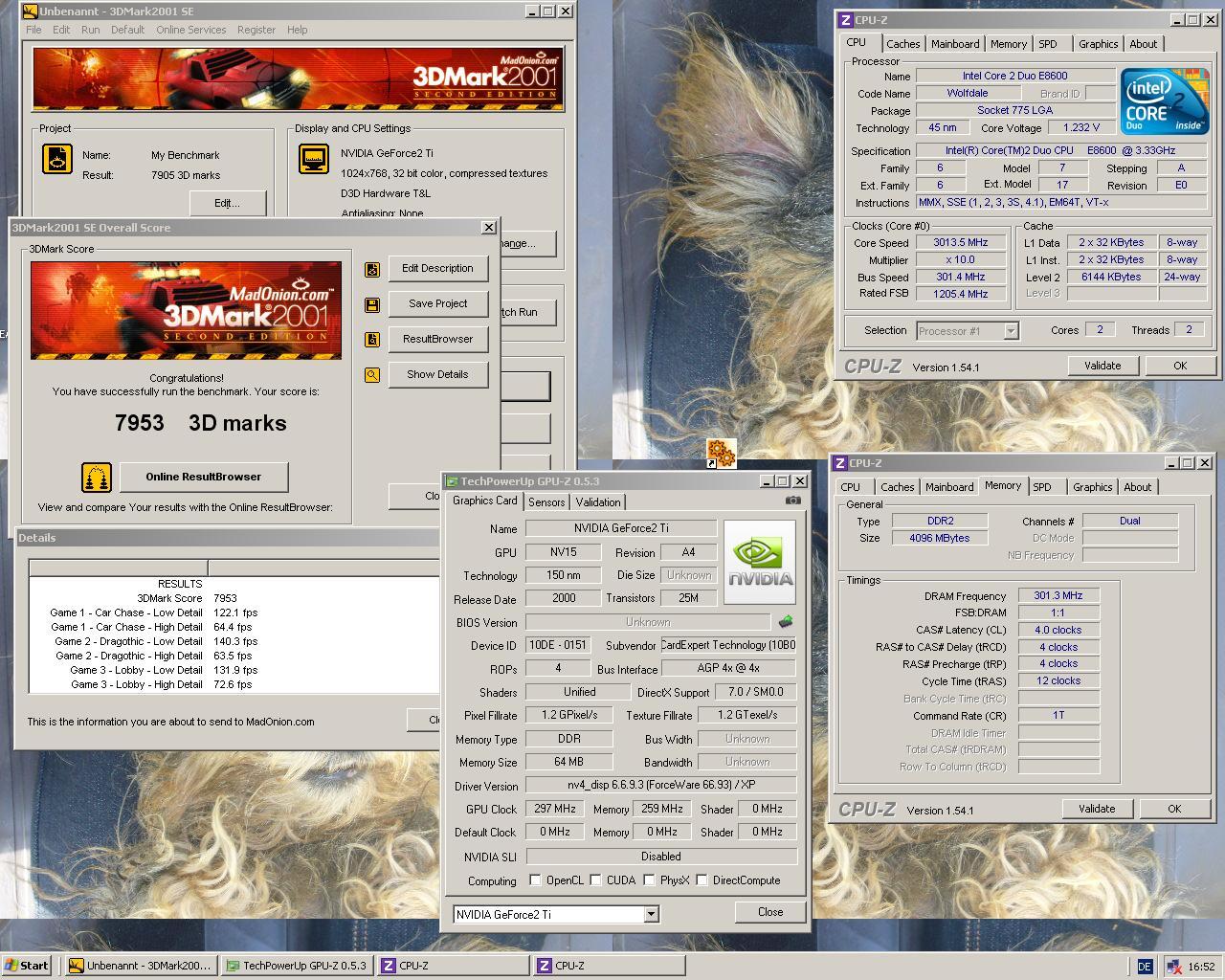
Task: Click the 3DMark Score row in Details results
Action: (x=234, y=598)
